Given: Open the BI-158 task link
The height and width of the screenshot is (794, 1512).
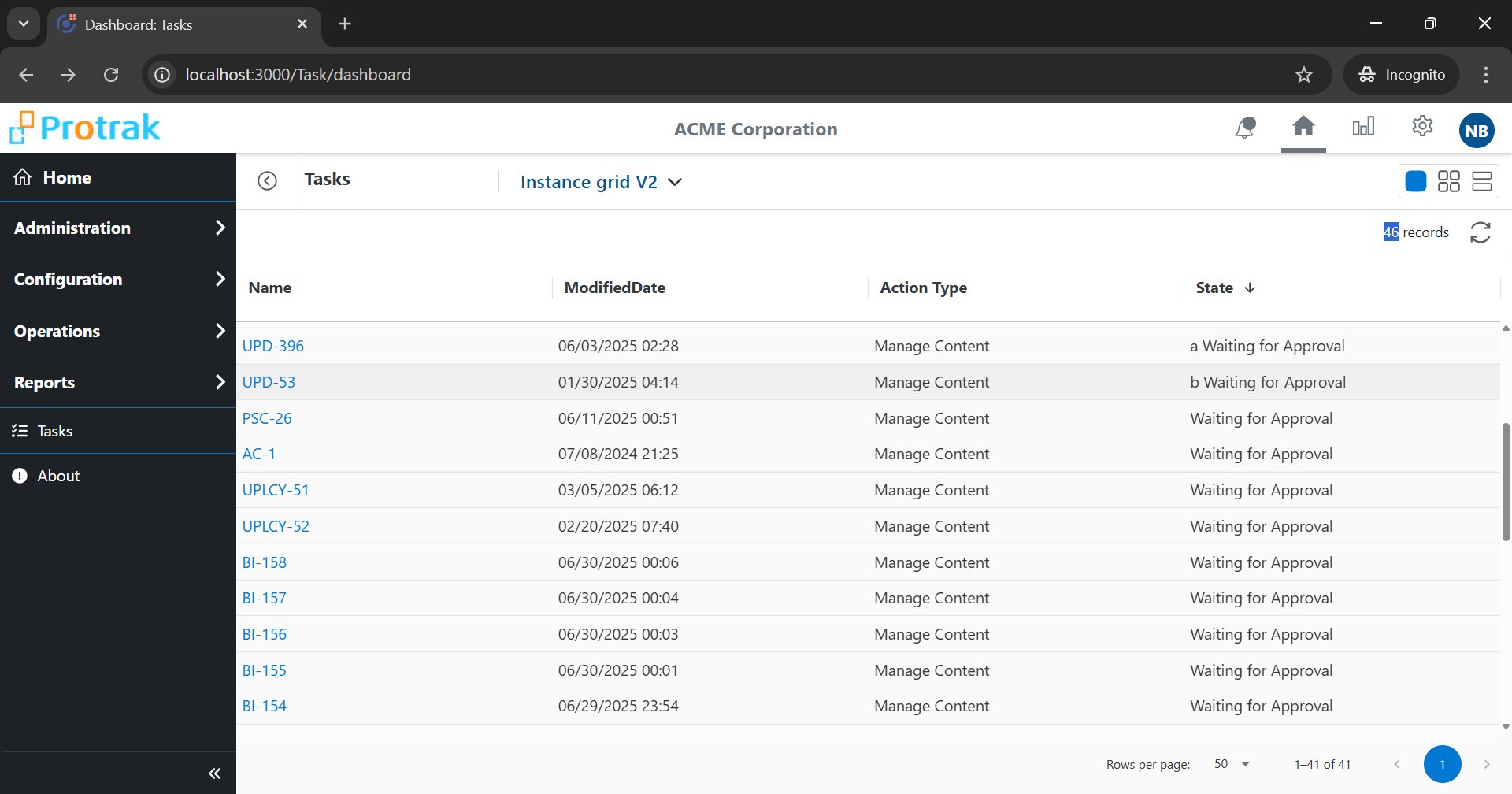Looking at the screenshot, I should [x=264, y=562].
